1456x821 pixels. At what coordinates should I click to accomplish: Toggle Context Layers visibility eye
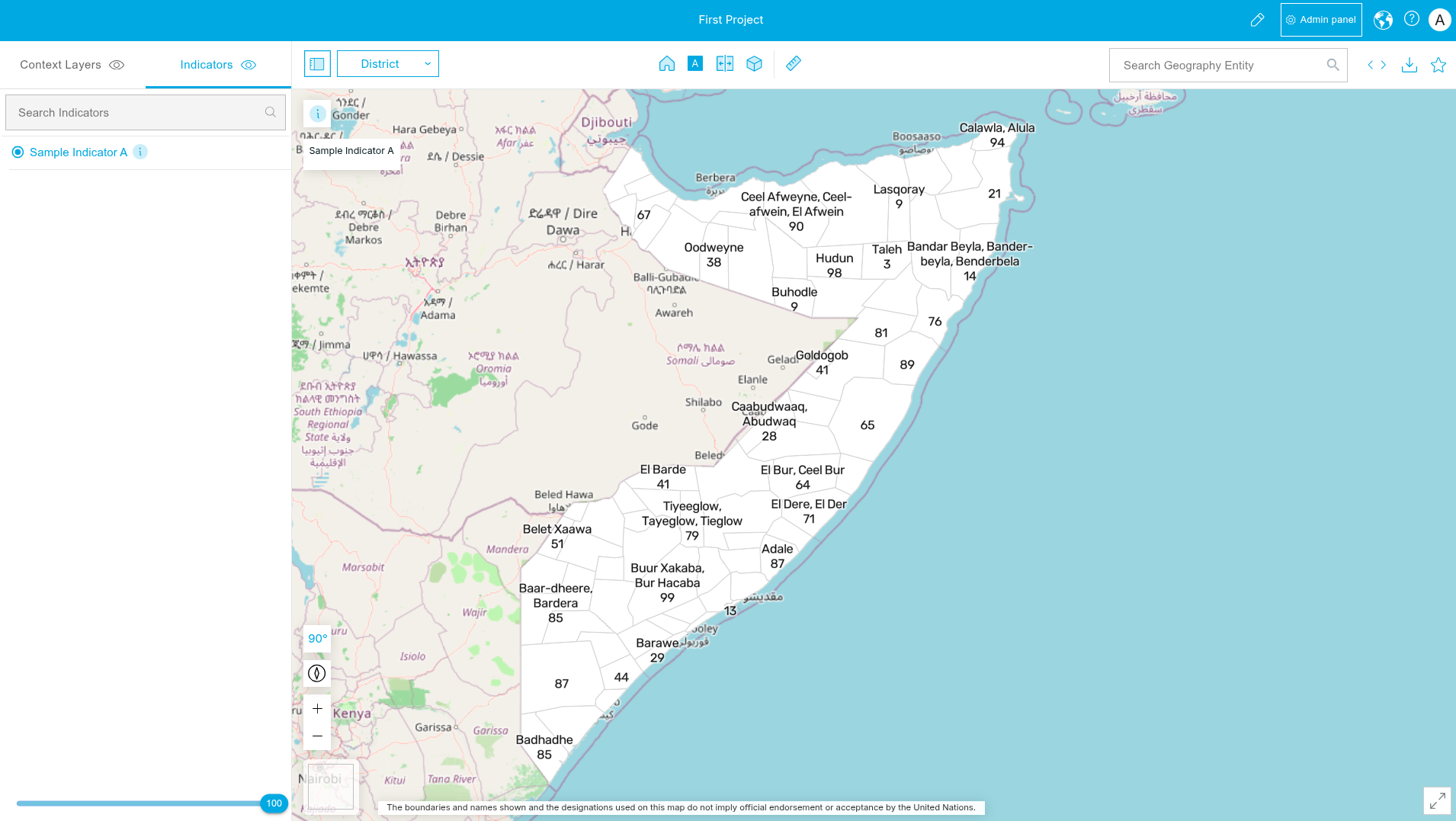tap(117, 66)
